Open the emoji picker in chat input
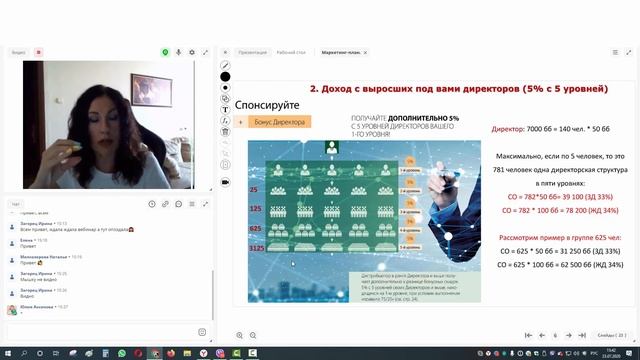Screen dimensions: 640x360 [x=202, y=332]
